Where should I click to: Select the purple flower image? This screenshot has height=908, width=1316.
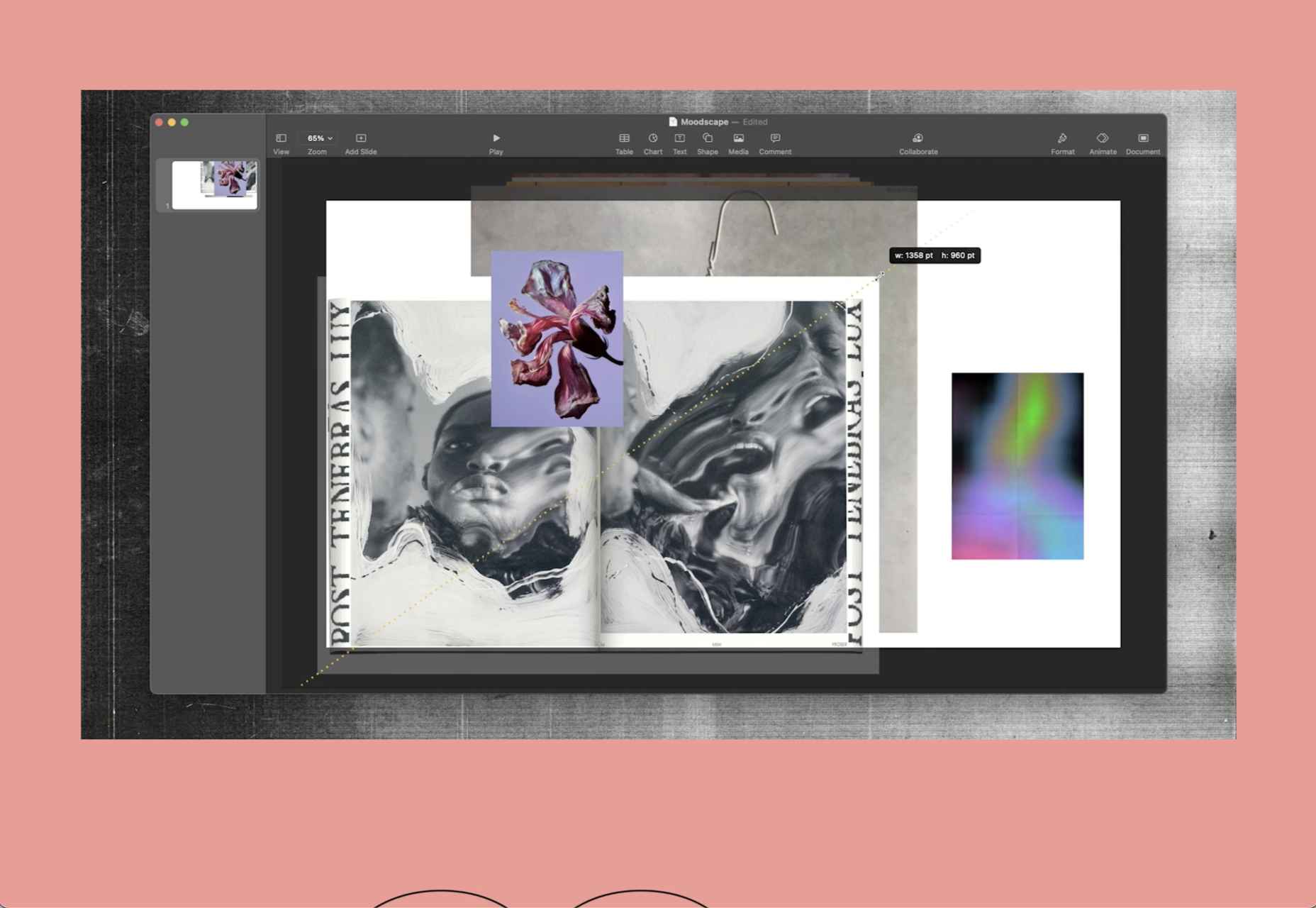tap(557, 338)
